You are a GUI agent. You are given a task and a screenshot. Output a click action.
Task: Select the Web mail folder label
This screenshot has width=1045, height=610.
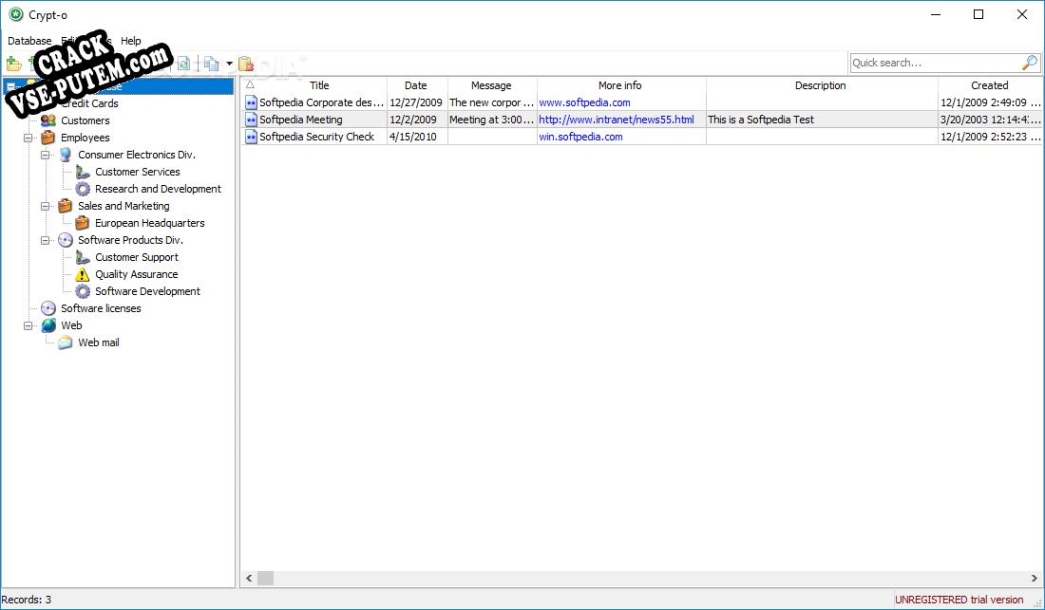(x=99, y=343)
